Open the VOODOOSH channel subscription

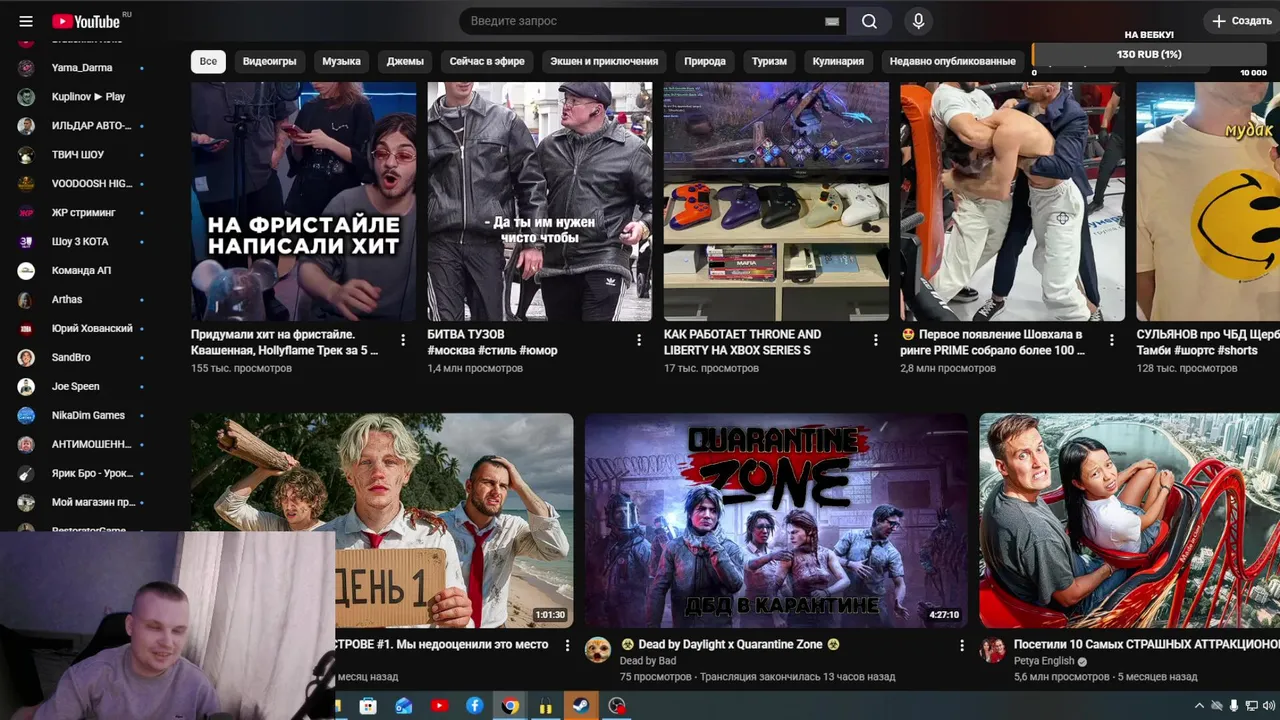(x=80, y=184)
